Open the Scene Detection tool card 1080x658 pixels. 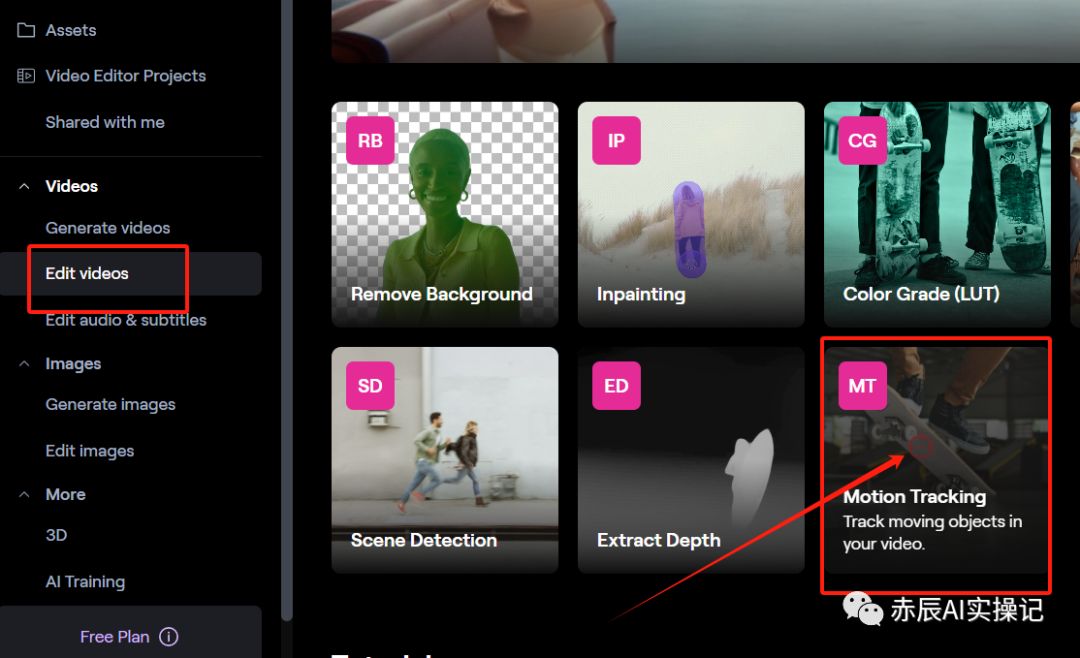(x=445, y=460)
